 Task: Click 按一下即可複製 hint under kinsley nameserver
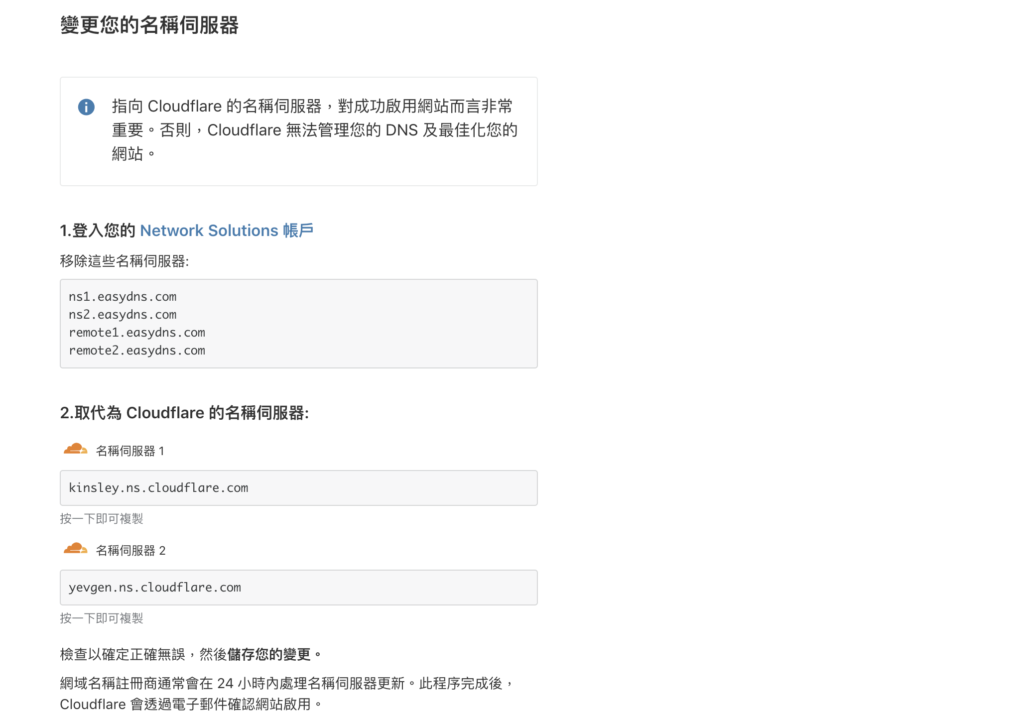101,518
